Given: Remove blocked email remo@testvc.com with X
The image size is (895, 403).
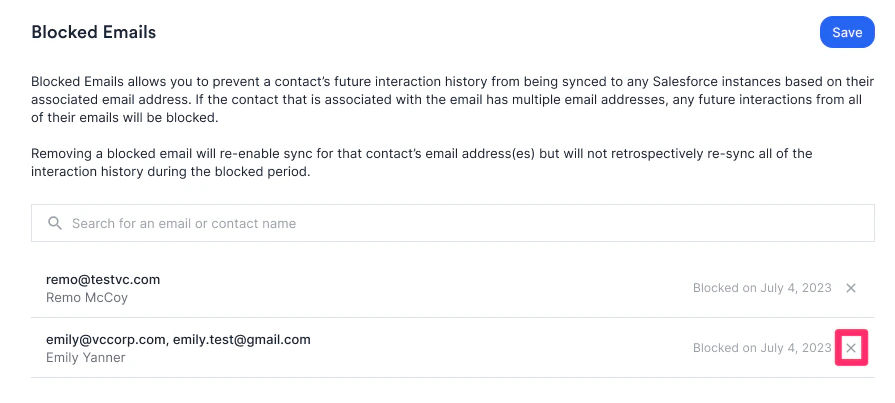Looking at the screenshot, I should pos(850,288).
